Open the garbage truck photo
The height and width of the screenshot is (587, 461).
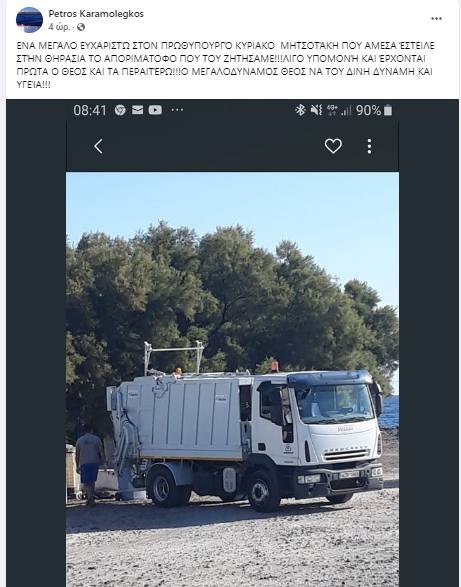pos(232,379)
